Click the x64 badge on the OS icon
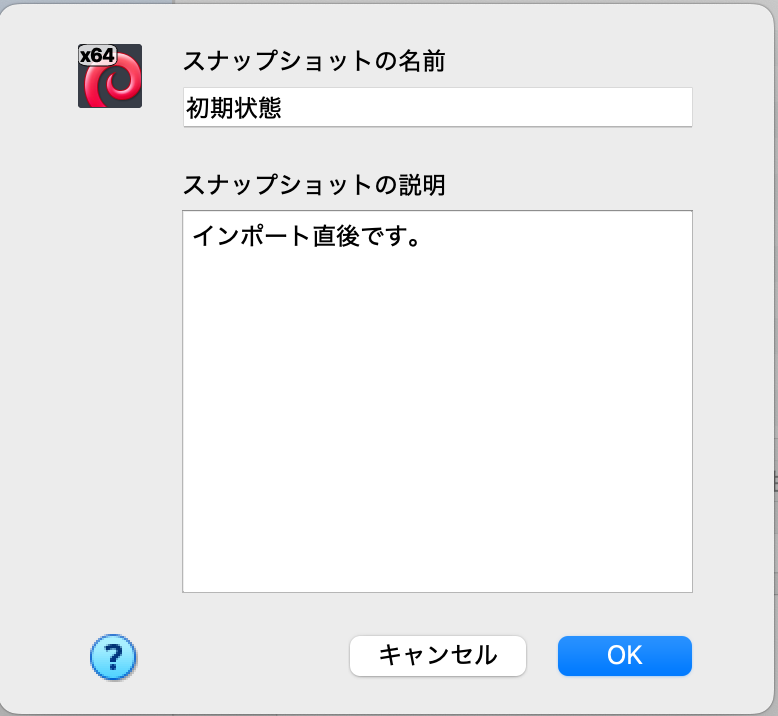The image size is (778, 716). 98,55
